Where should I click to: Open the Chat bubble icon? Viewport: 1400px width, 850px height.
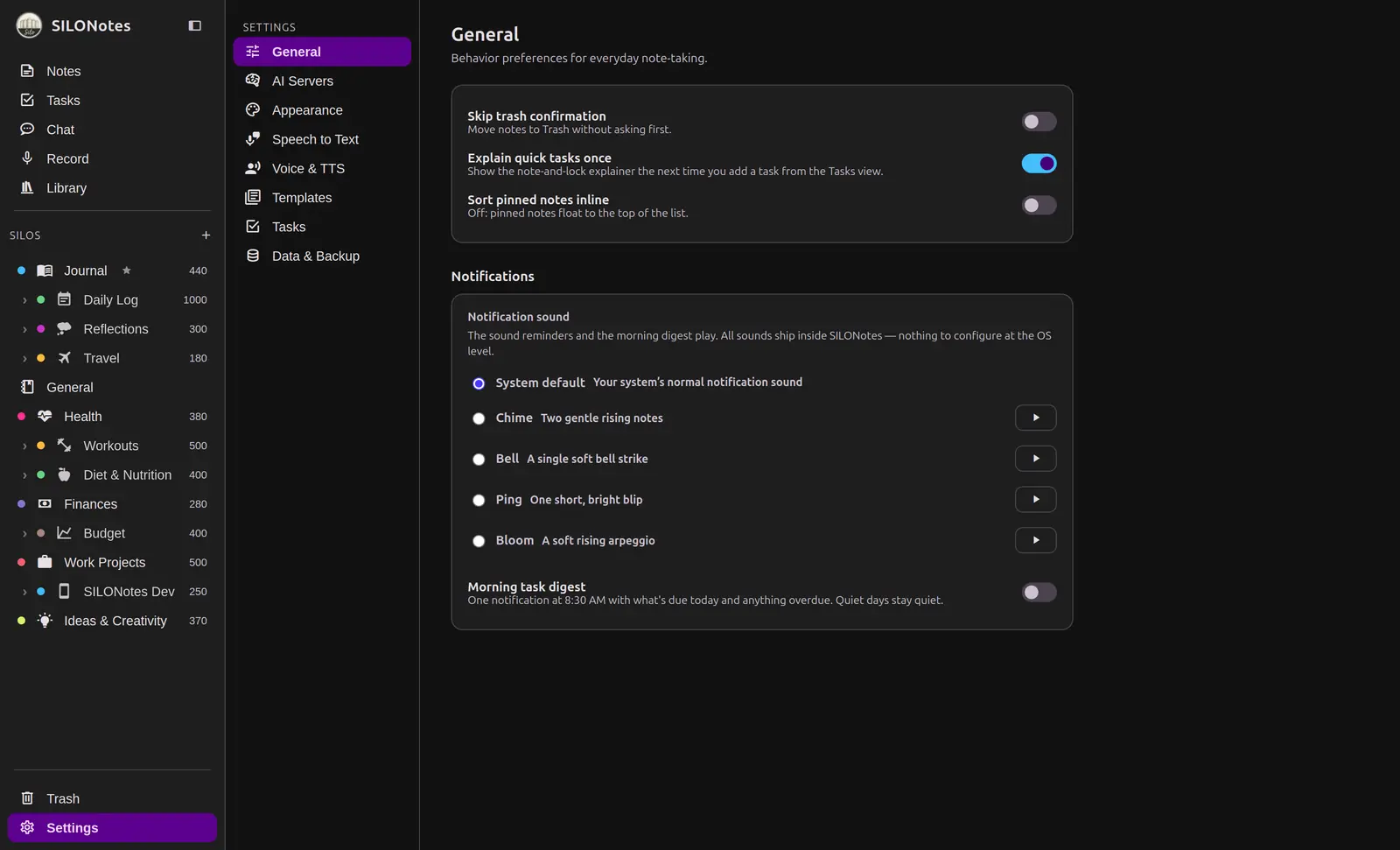click(27, 129)
